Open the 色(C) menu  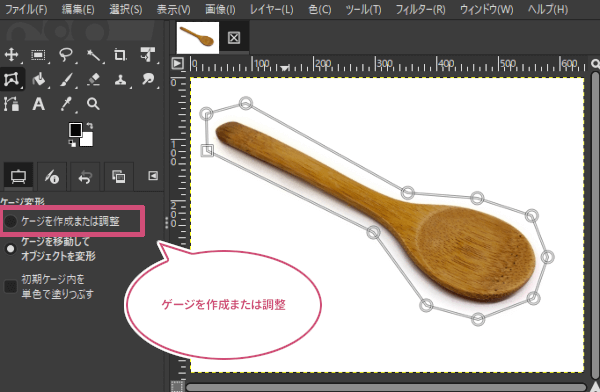point(320,9)
